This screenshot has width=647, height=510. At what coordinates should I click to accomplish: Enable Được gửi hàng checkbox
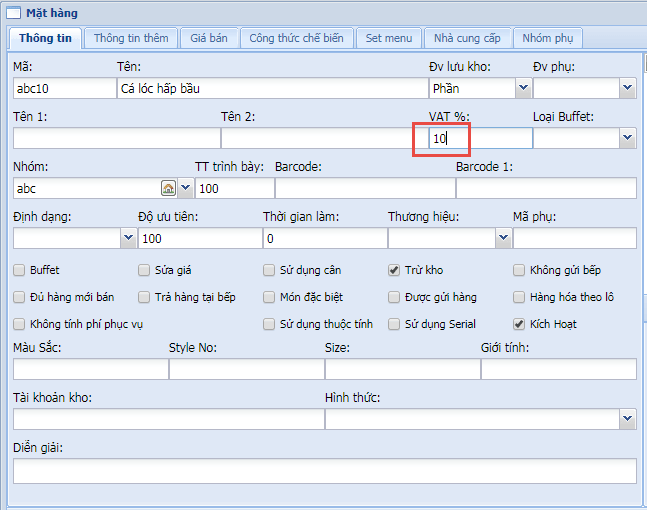(x=394, y=297)
